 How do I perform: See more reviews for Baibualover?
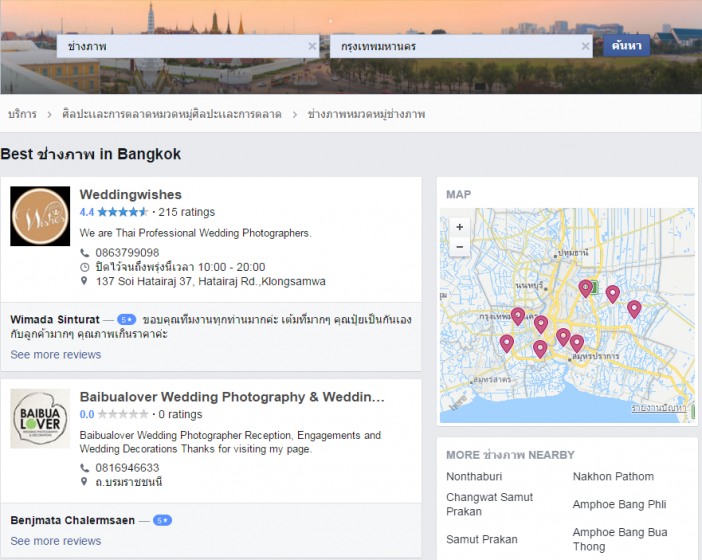pos(56,541)
